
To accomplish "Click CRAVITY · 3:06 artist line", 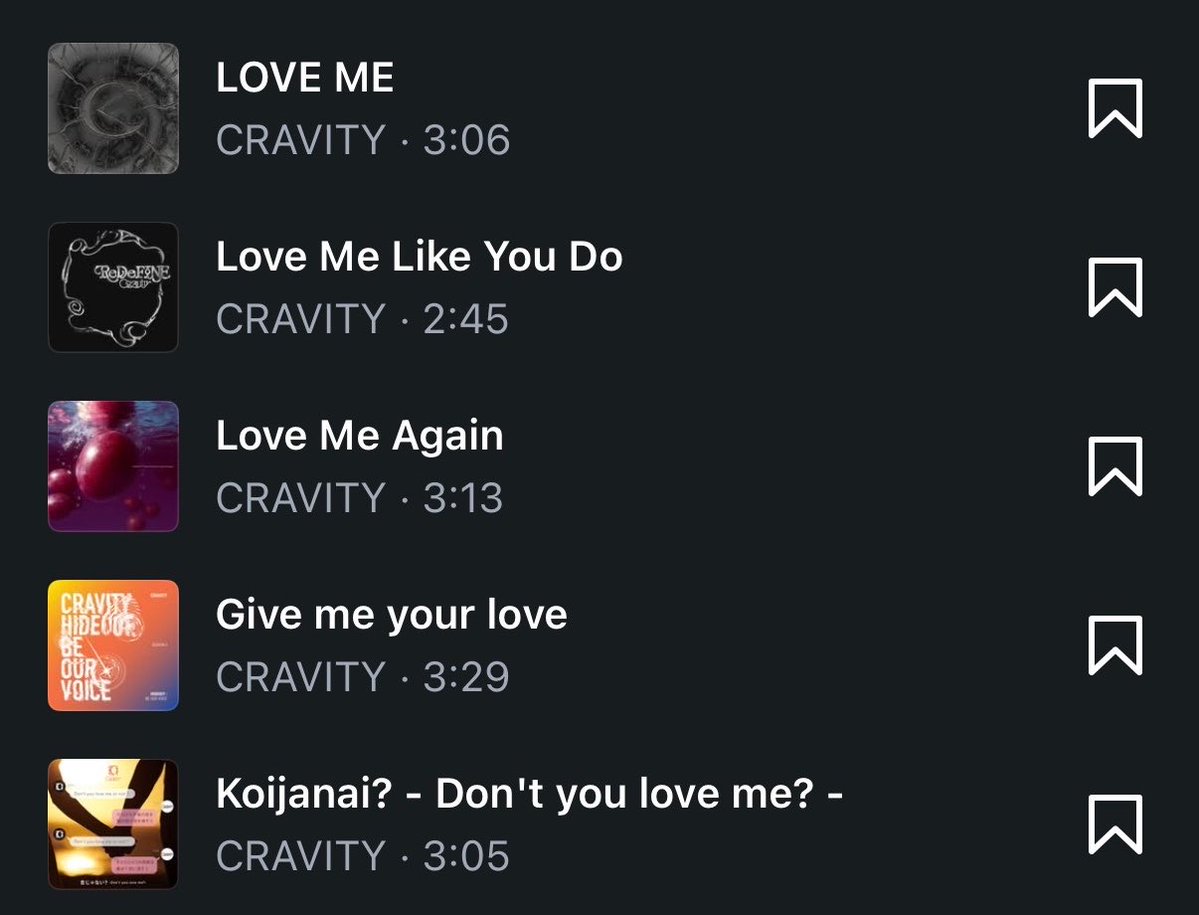I will 362,140.
